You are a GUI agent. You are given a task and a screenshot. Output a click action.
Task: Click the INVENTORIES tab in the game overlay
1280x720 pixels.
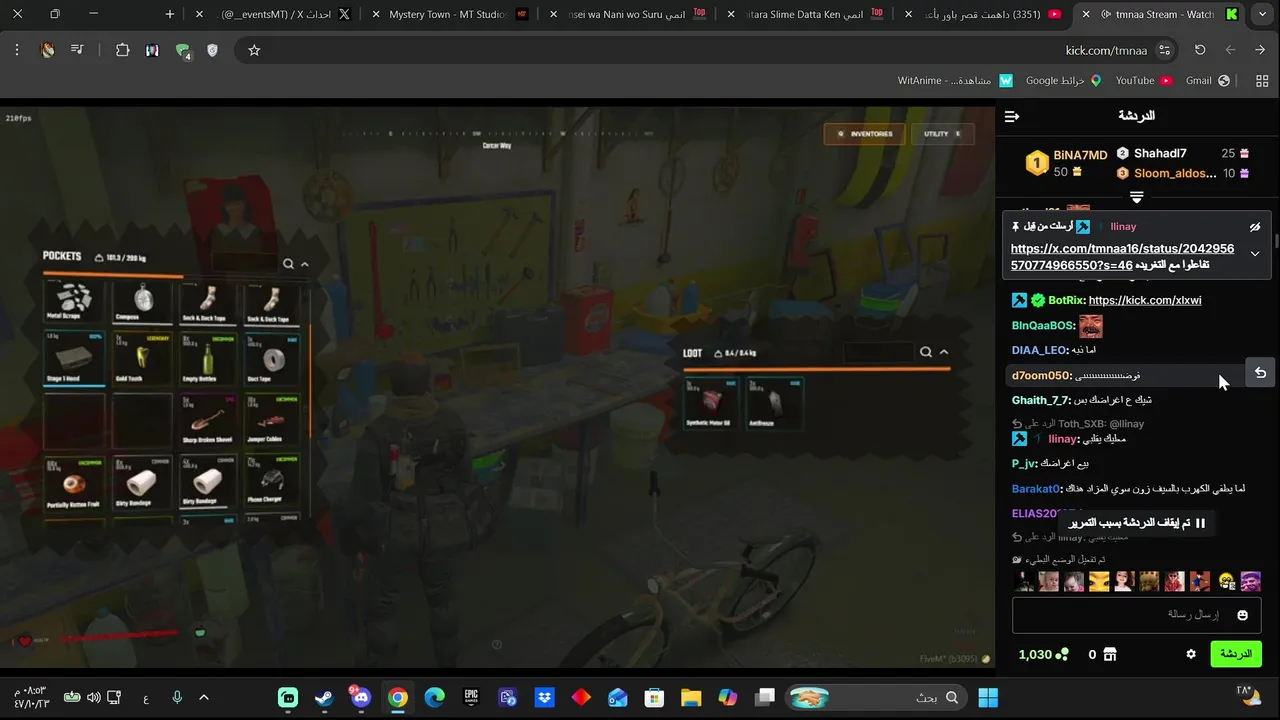tap(864, 133)
